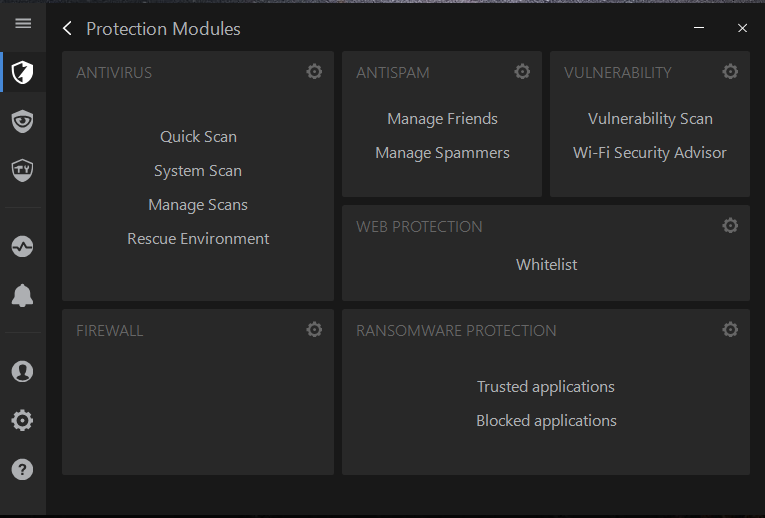
Task: Open Ransomware Protection settings gear
Action: coord(730,330)
